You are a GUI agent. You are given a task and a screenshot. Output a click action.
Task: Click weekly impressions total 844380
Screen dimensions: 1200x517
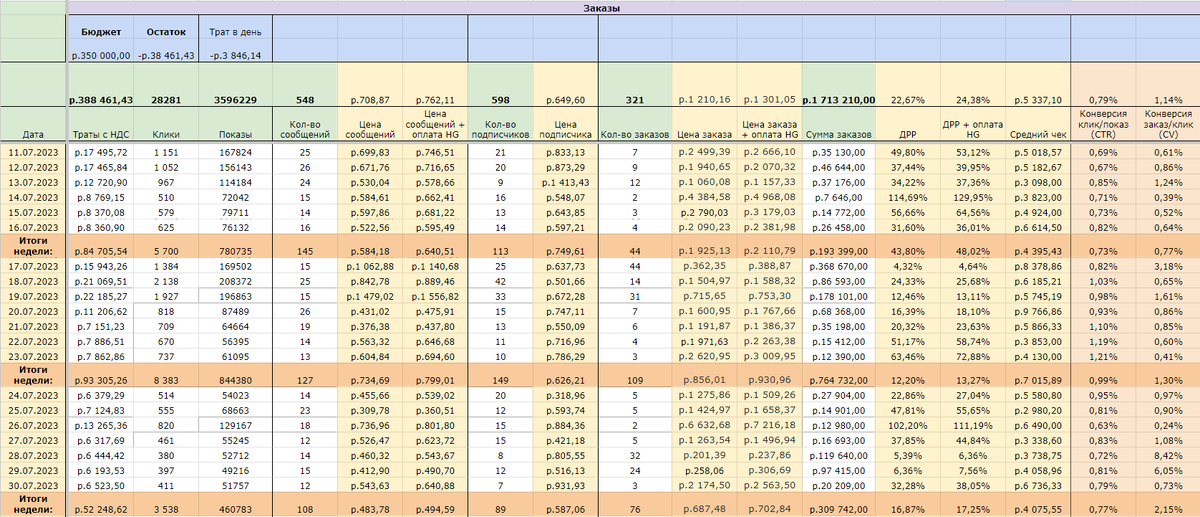pyautogui.click(x=234, y=381)
